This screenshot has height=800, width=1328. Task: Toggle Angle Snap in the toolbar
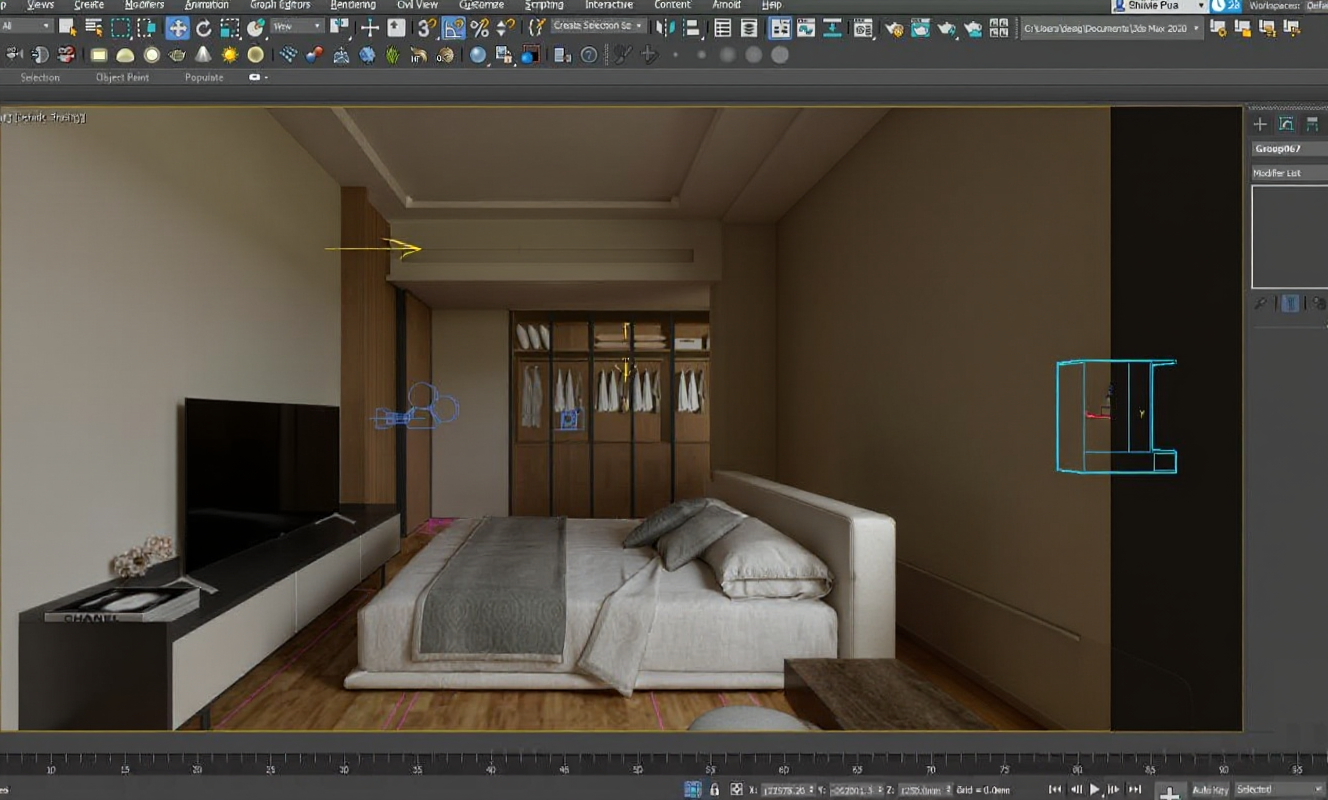pyautogui.click(x=454, y=28)
